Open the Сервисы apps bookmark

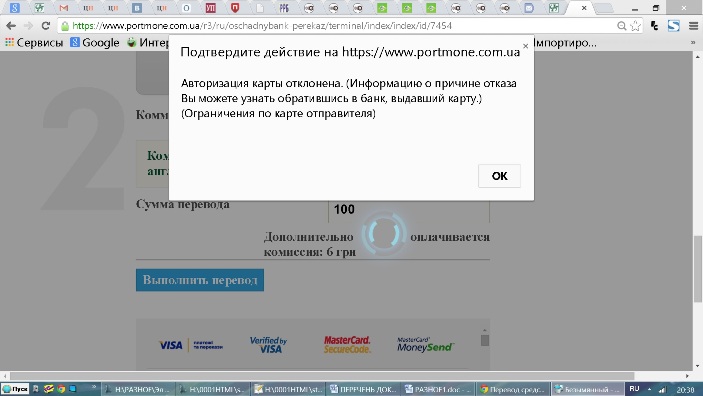(x=34, y=43)
